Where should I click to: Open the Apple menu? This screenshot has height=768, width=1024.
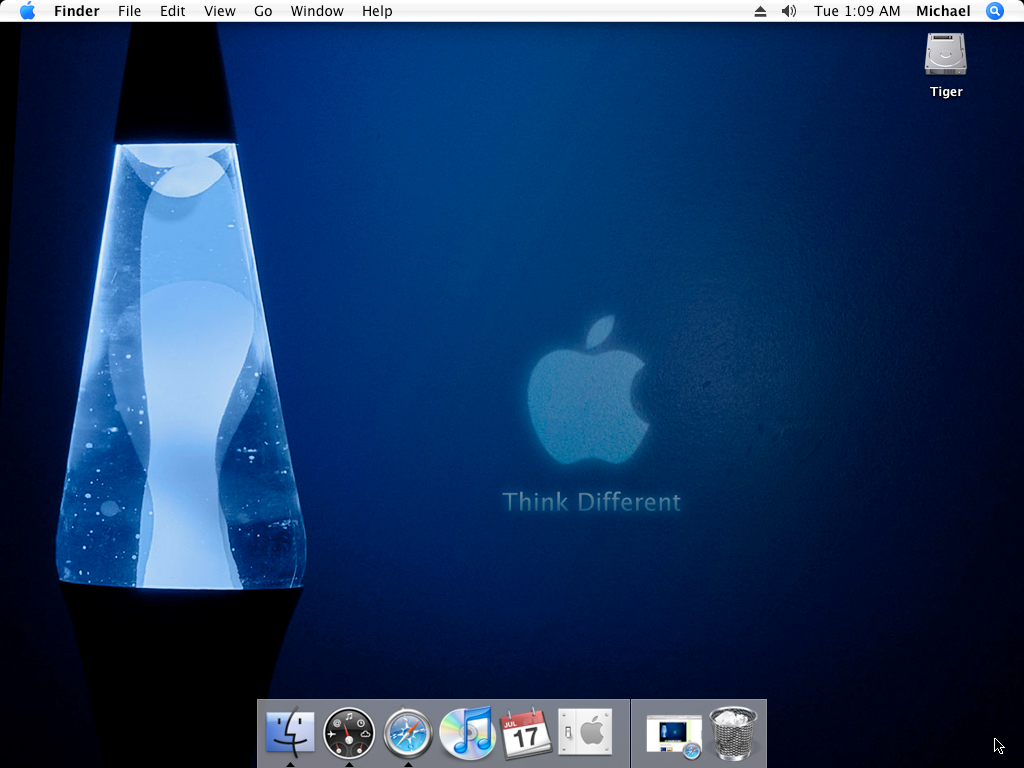click(x=27, y=11)
